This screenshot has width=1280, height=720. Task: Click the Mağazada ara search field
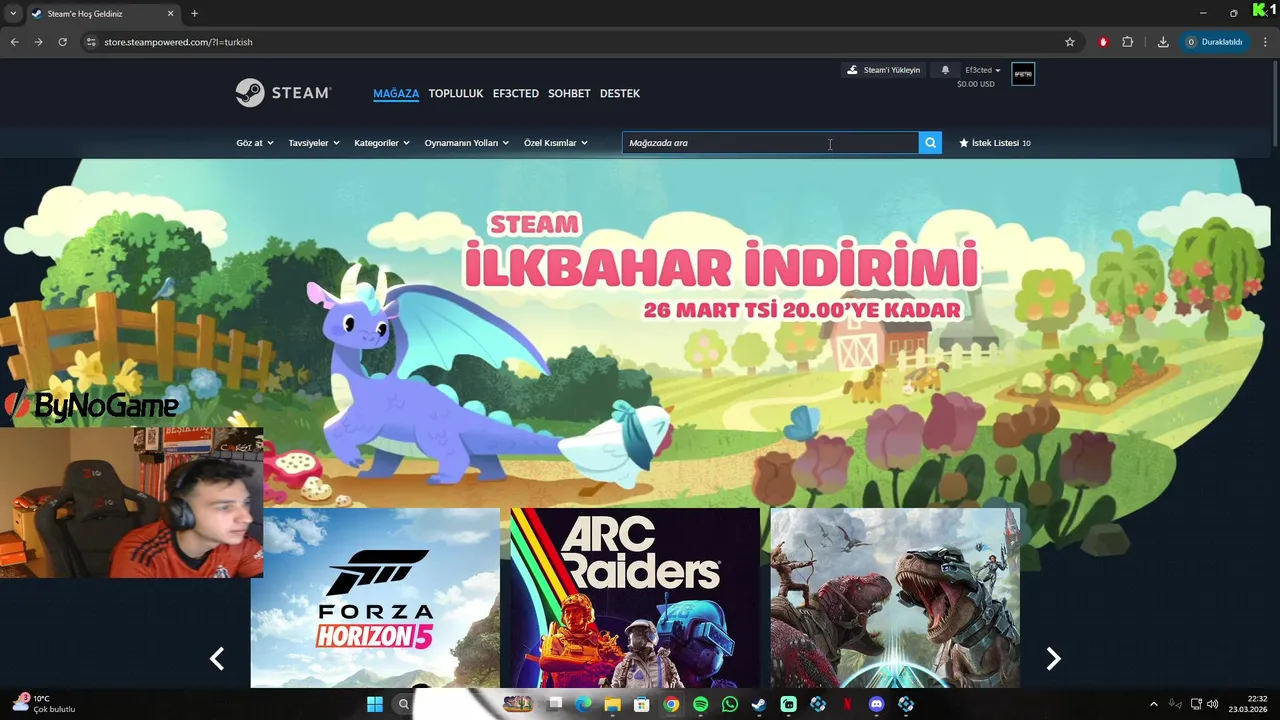point(770,143)
